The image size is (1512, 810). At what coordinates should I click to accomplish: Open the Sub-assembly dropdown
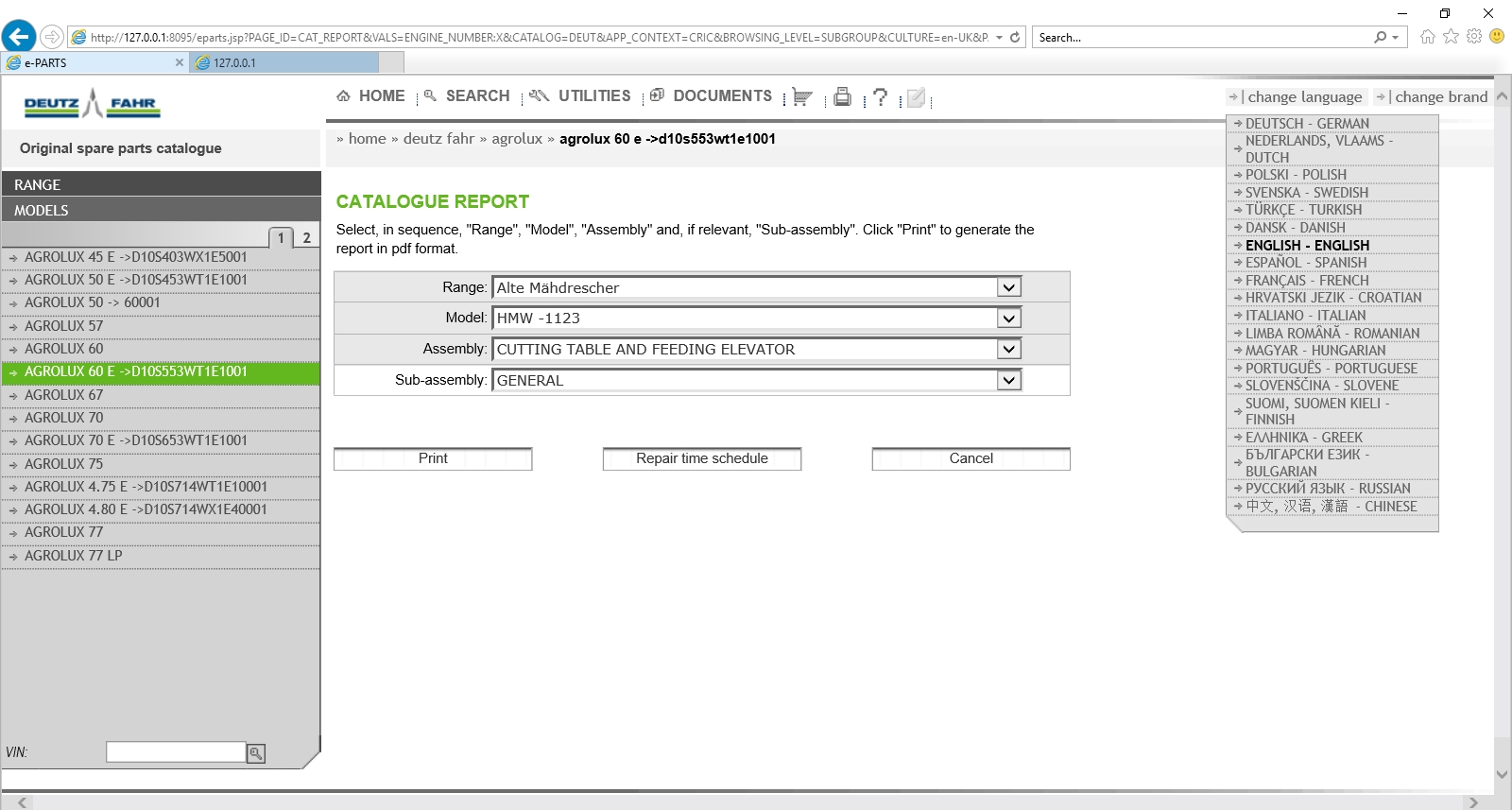pos(1009,380)
